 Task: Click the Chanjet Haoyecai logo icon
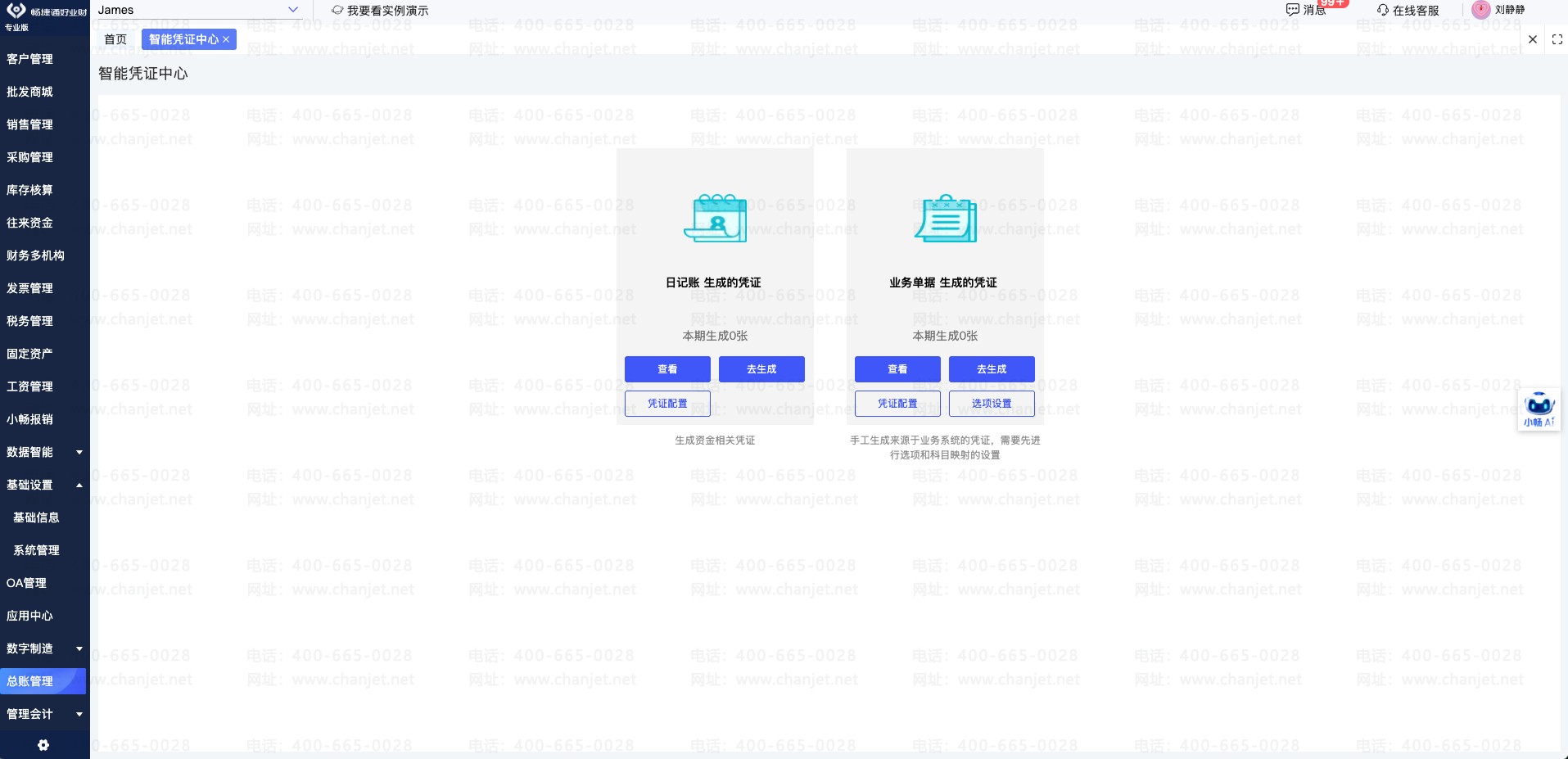tap(16, 10)
